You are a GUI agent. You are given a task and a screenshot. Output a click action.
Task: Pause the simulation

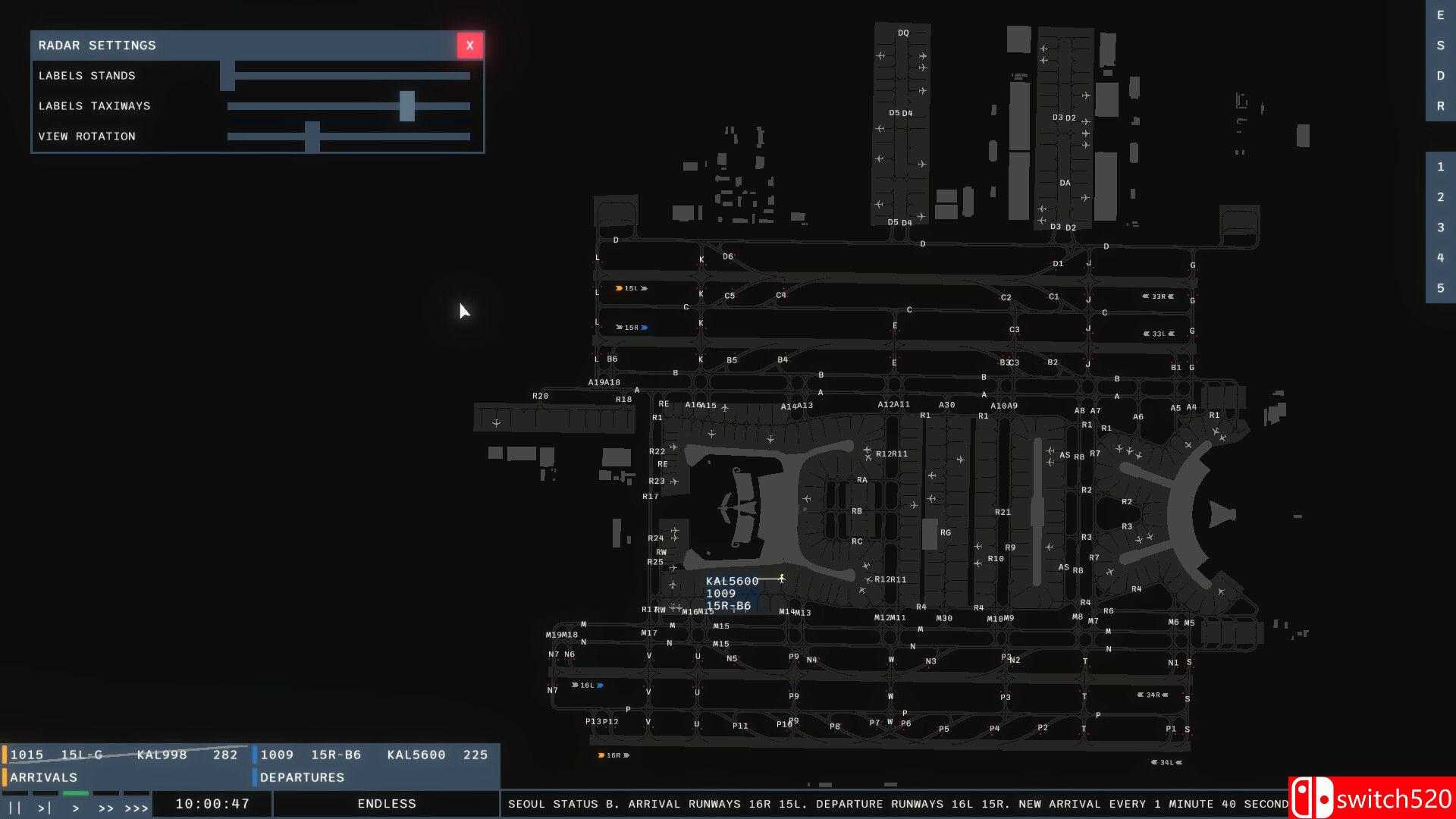click(14, 808)
